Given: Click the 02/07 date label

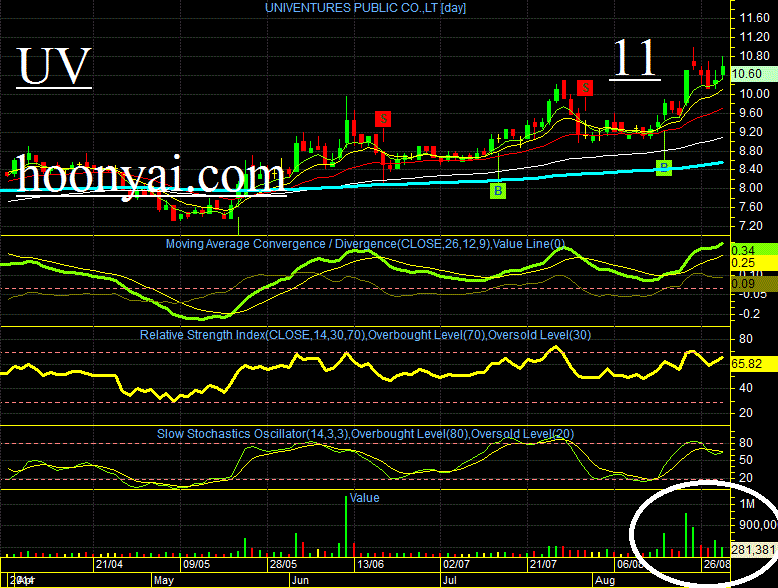Looking at the screenshot, I should [456, 564].
